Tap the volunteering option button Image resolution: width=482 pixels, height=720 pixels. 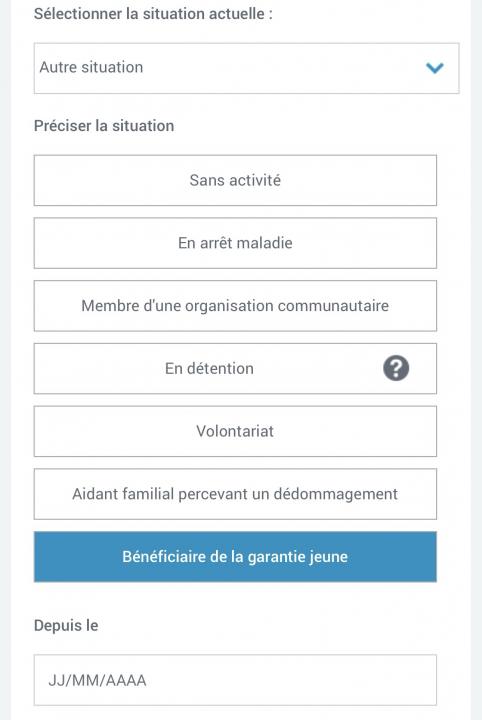(x=235, y=431)
